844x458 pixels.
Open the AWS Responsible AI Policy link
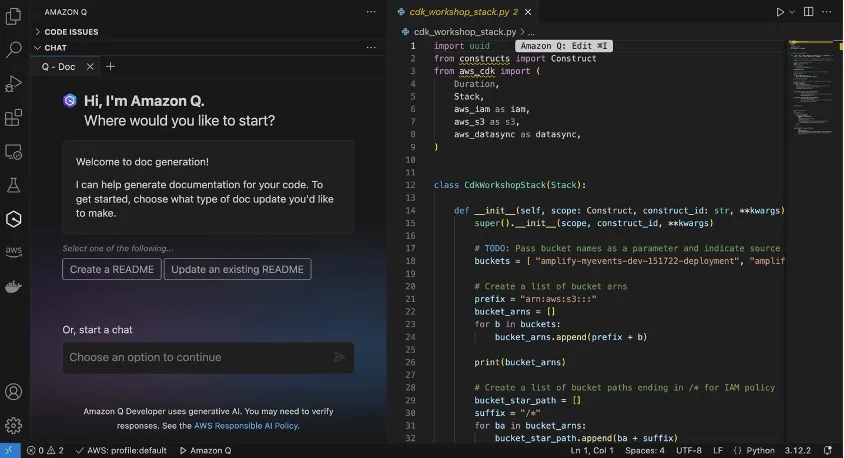click(x=245, y=426)
